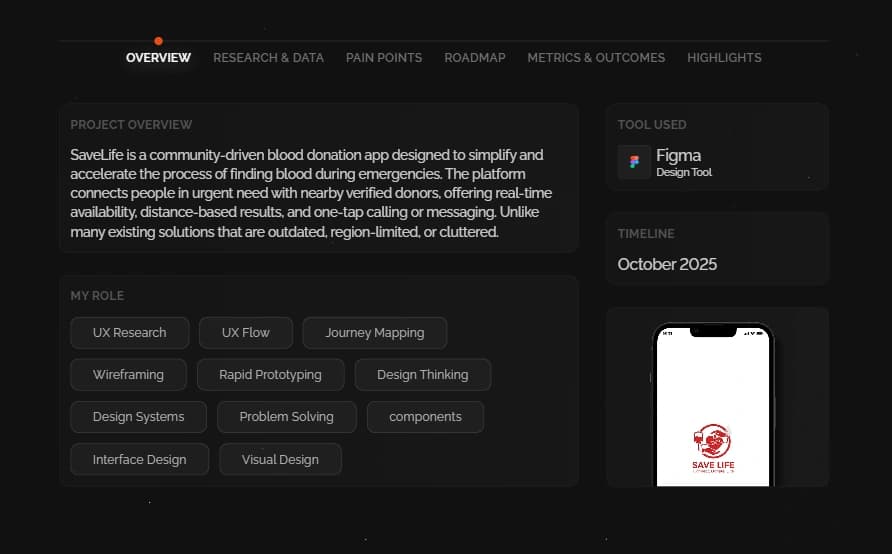Select the Wireframing tag
The image size is (892, 554).
click(x=129, y=375)
